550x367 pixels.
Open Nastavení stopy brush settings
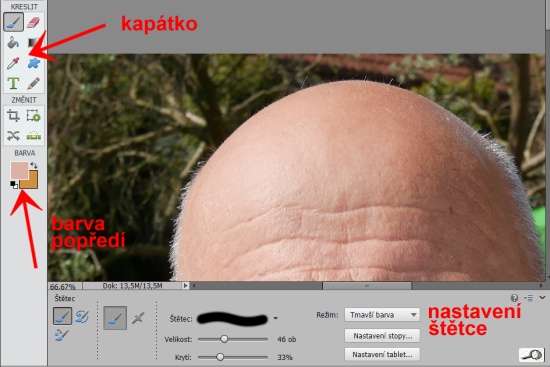[x=382, y=336]
